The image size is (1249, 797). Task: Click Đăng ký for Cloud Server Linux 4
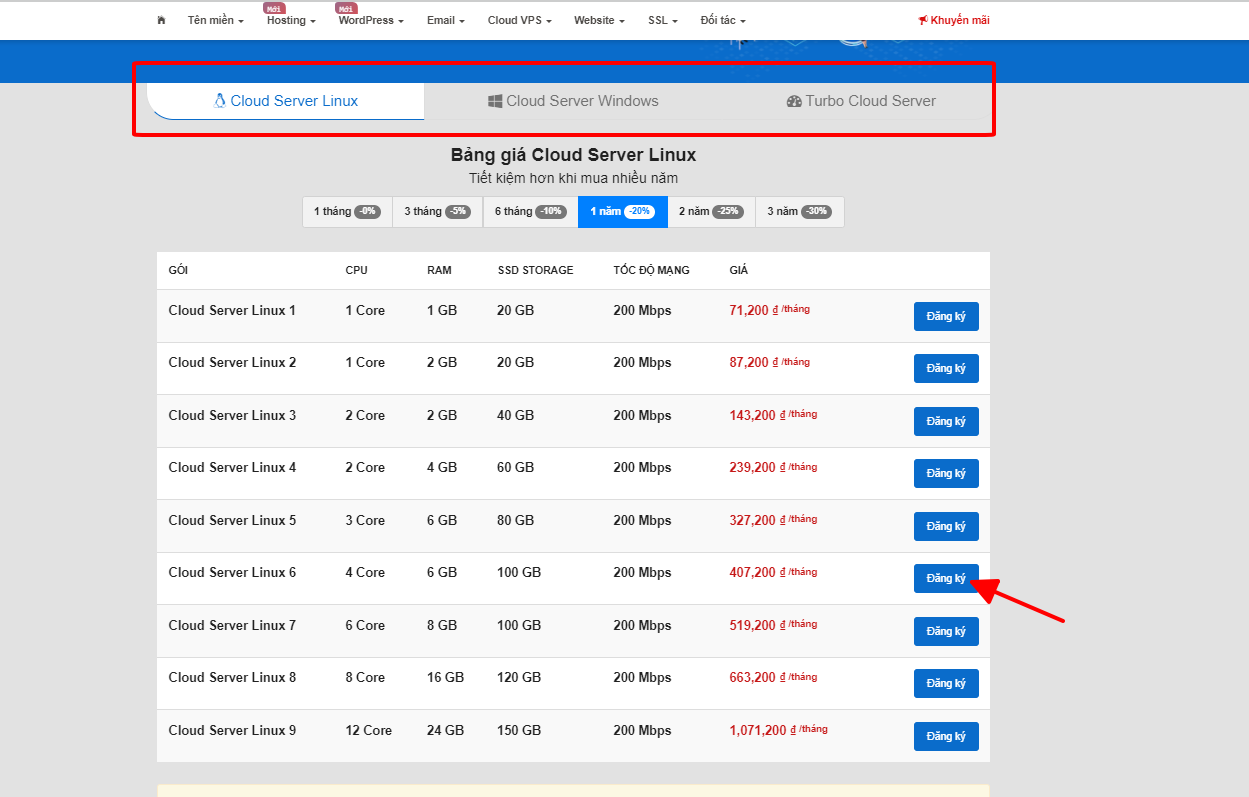(x=946, y=473)
